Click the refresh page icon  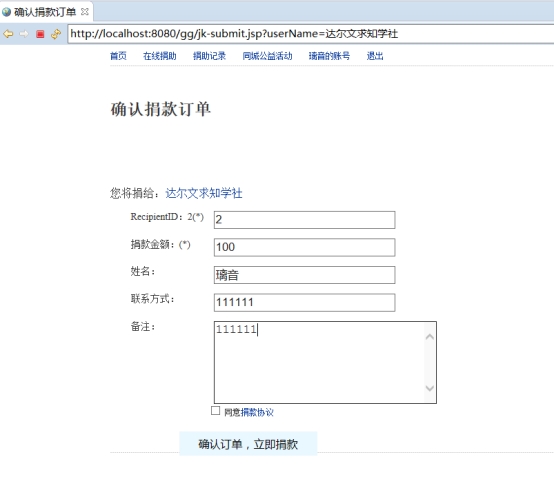point(56,34)
